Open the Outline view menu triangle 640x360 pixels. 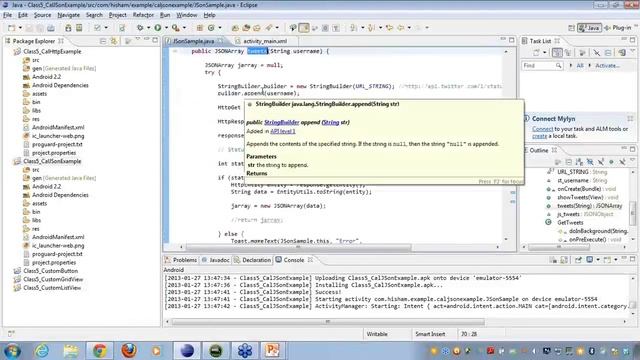pyautogui.click(x=633, y=160)
